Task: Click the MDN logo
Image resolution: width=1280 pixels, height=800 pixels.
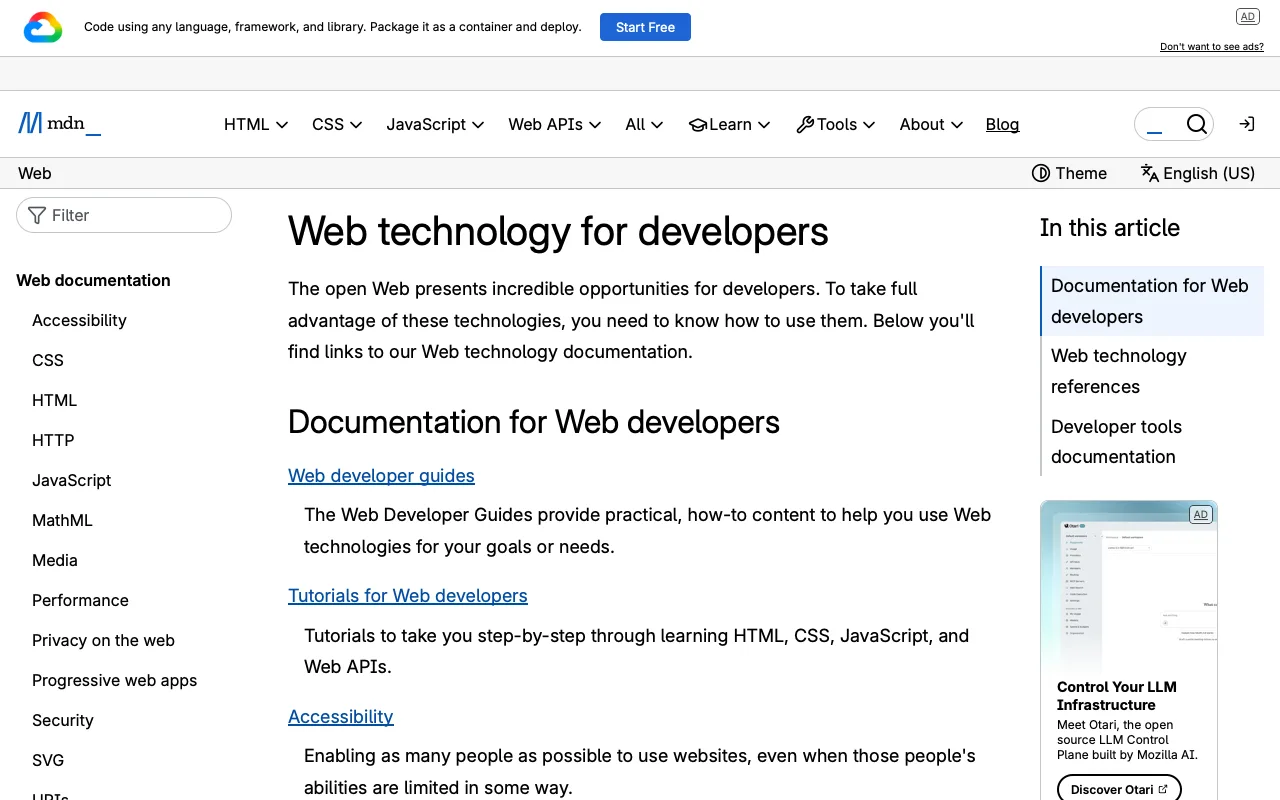Action: point(59,124)
